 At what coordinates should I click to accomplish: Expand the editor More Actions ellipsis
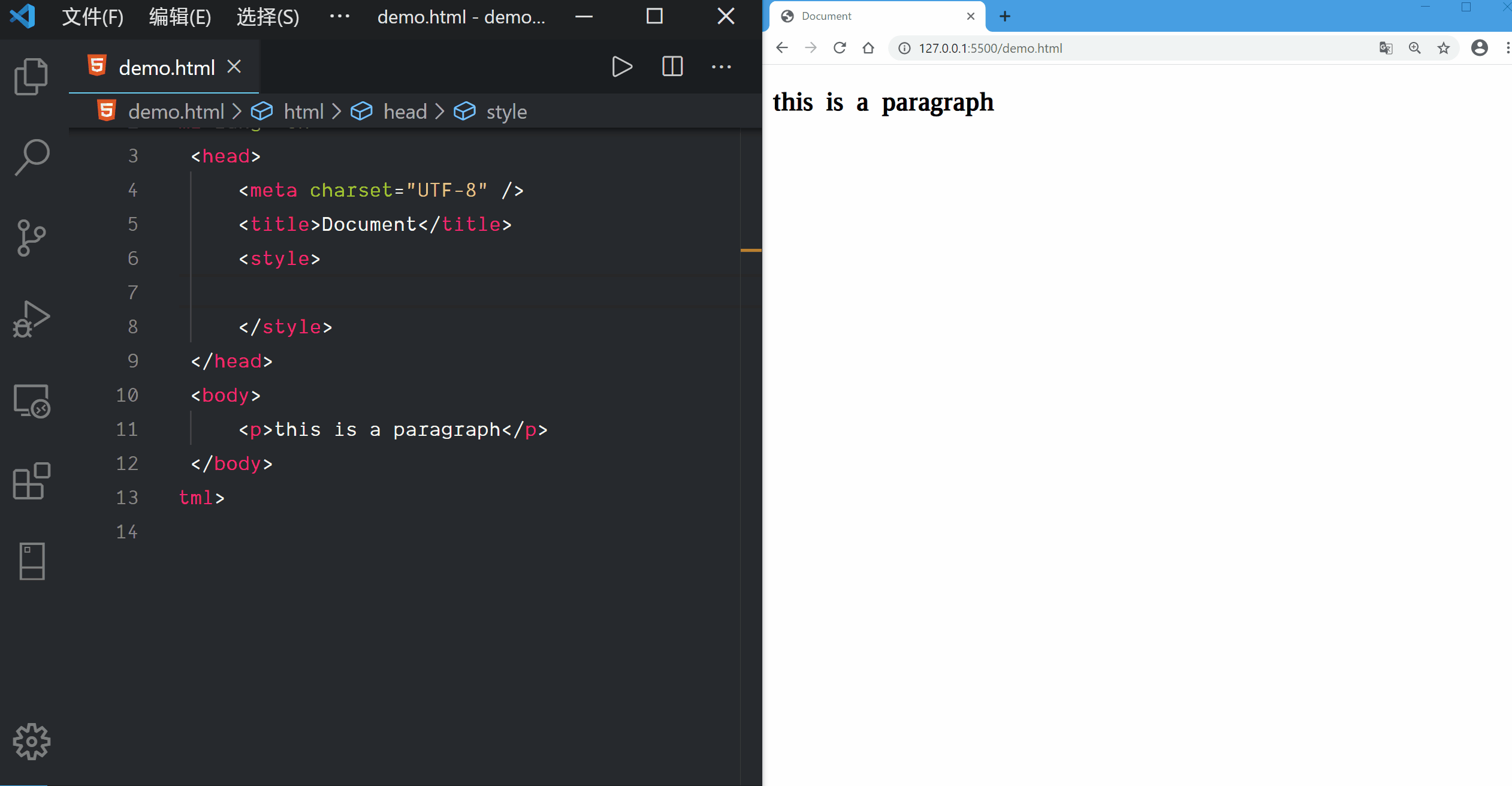coord(721,67)
